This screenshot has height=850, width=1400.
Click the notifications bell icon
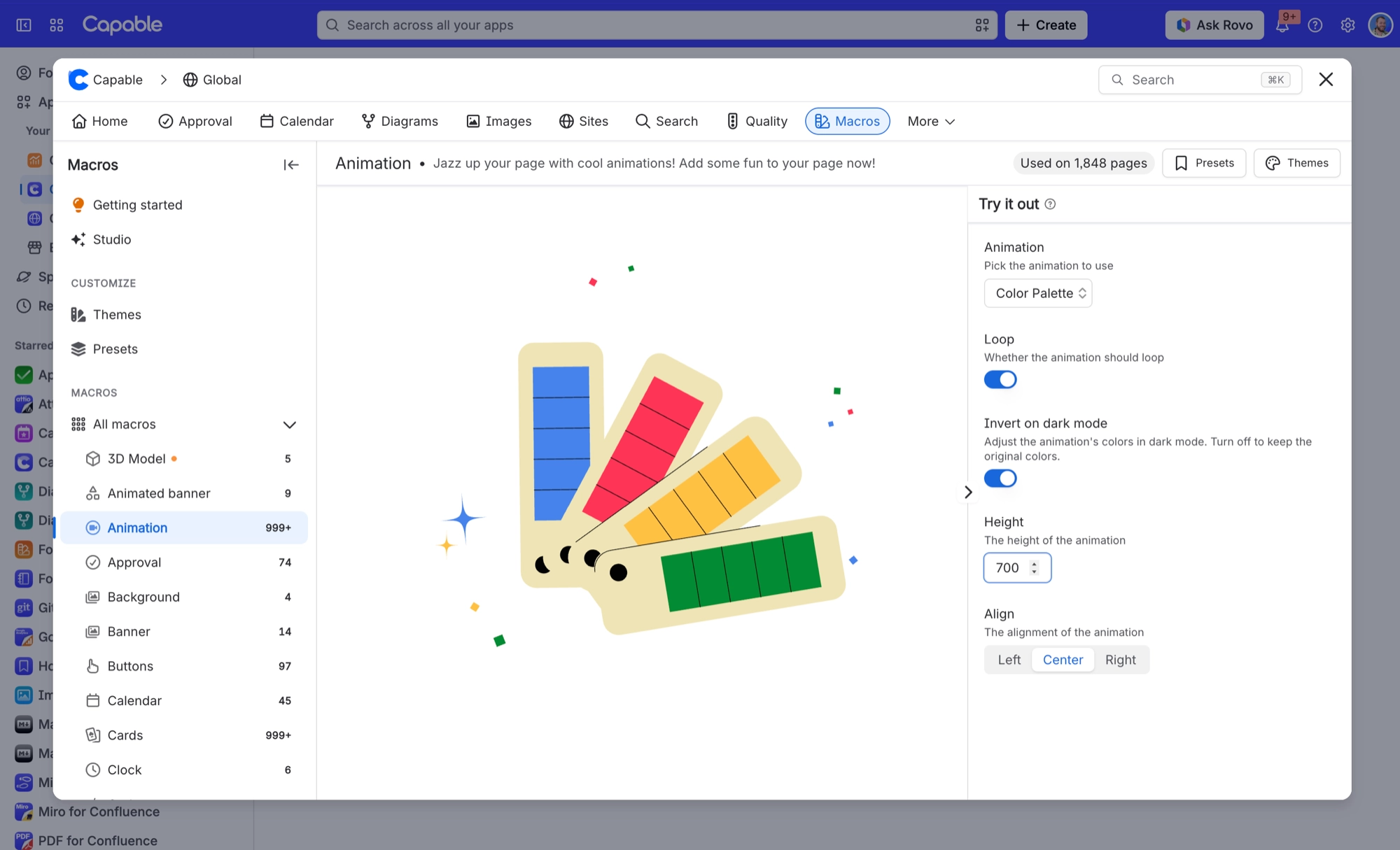(x=1282, y=25)
